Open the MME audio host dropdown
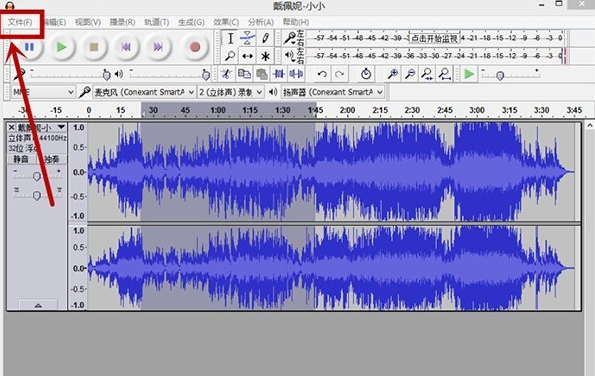This screenshot has width=595, height=376. tap(43, 92)
